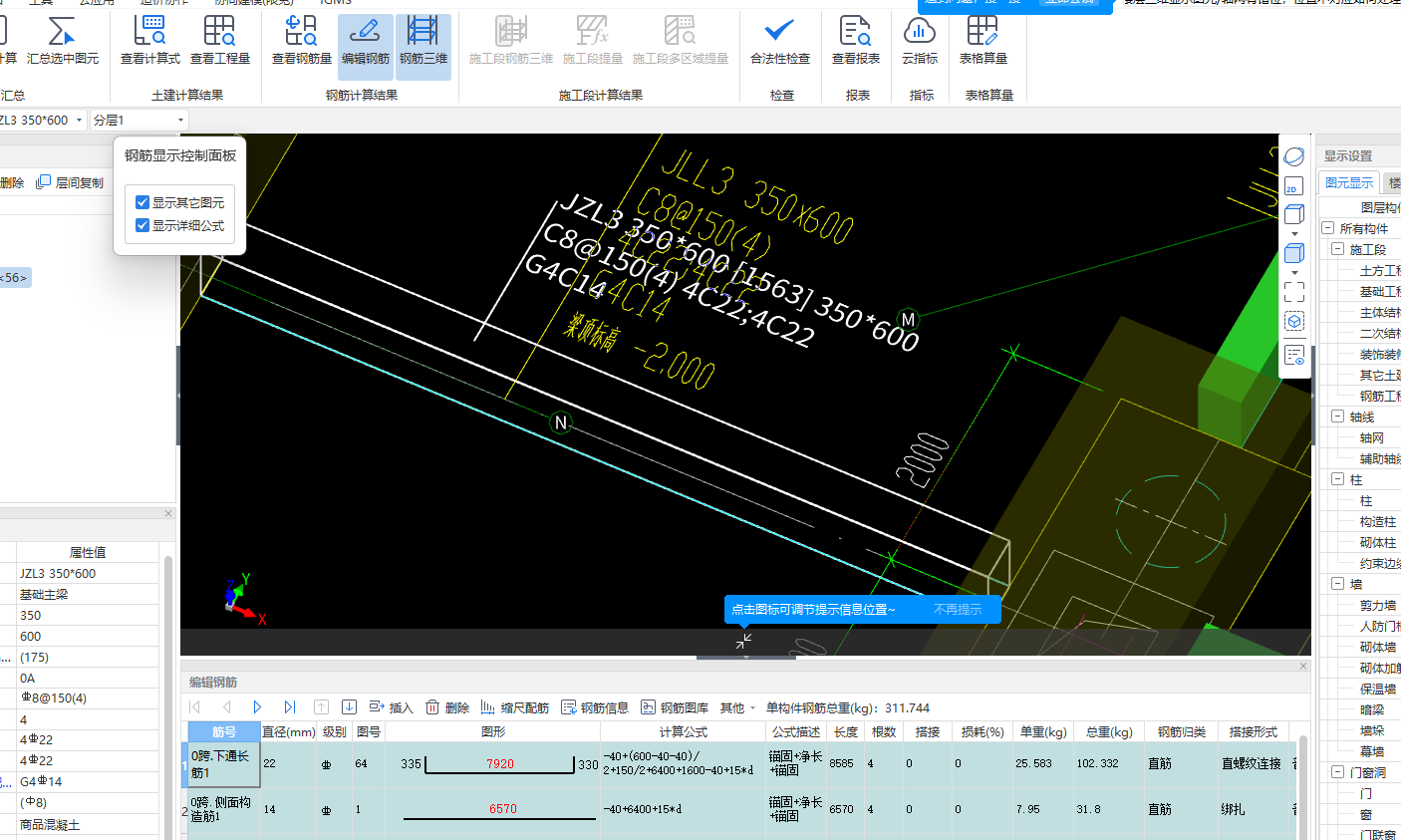Collapse 轴线 tree node
Image resolution: width=1401 pixels, height=840 pixels.
1338,417
